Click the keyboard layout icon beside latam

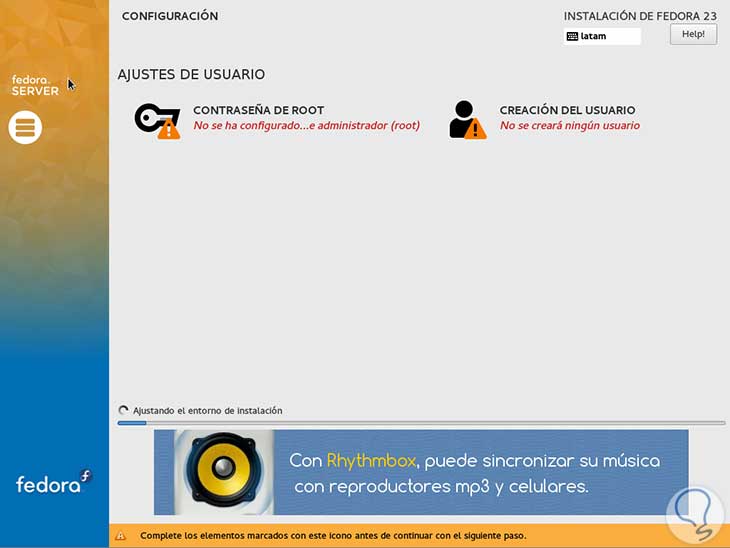pyautogui.click(x=572, y=36)
